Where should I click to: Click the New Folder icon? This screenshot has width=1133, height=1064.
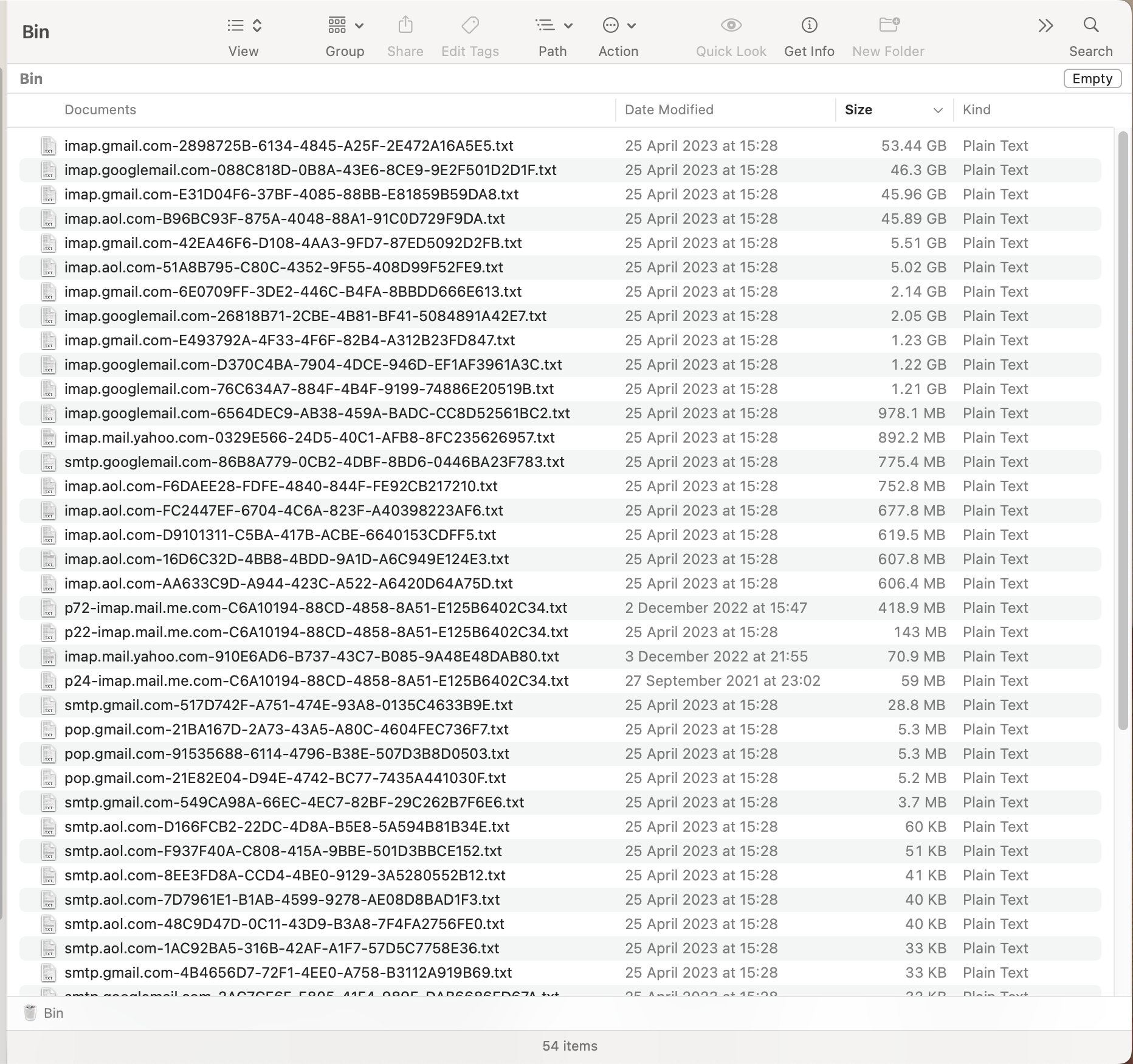889,25
